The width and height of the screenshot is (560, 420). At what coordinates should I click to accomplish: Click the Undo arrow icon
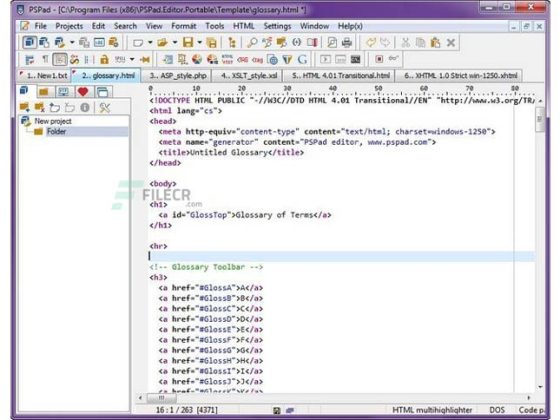pos(371,42)
